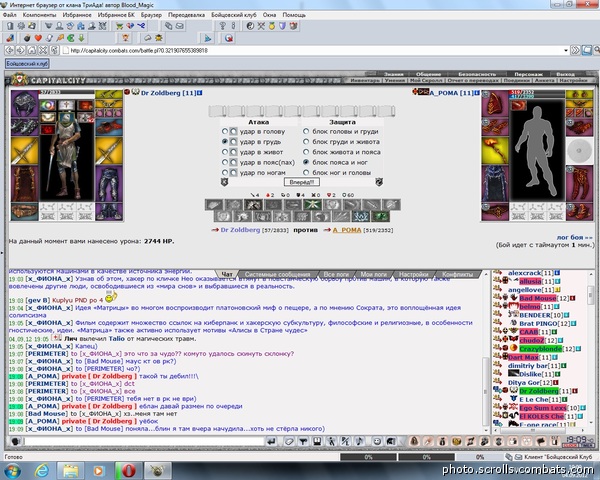Click the green cross skill icon in first combat row
The height and width of the screenshot is (480, 600).
click(312, 204)
